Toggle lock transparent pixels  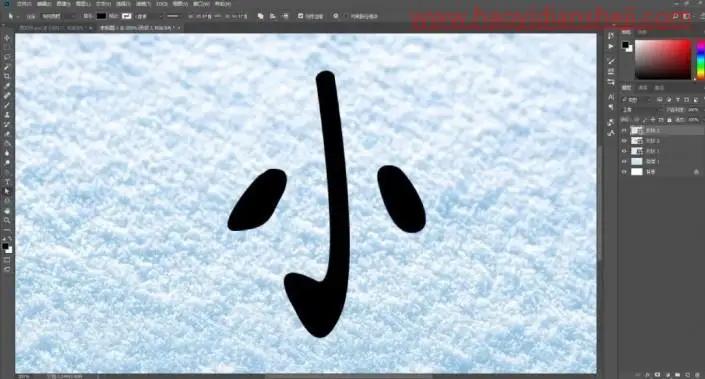click(637, 120)
